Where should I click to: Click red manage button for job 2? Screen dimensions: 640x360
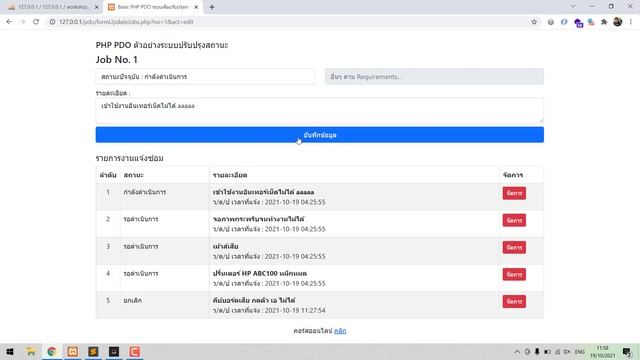[x=514, y=220]
